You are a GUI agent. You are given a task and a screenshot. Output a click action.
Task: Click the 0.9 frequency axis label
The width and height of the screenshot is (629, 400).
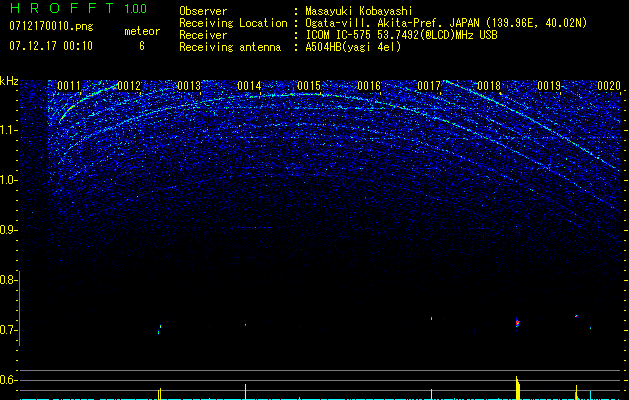[x=8, y=230]
